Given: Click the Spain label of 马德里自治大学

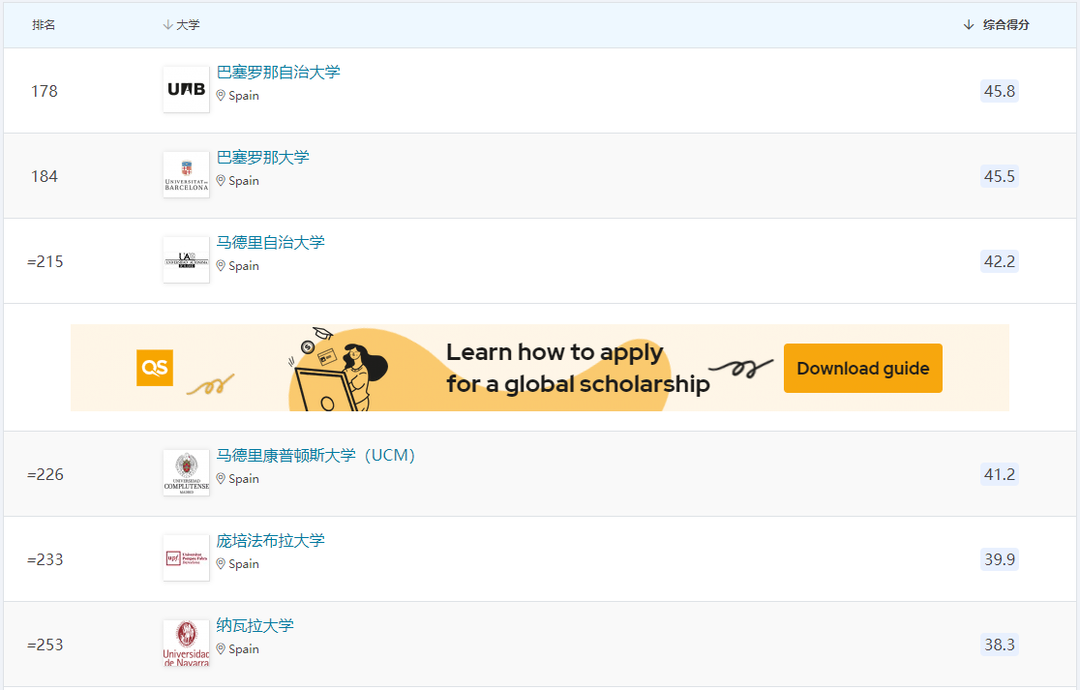Looking at the screenshot, I should tap(244, 266).
